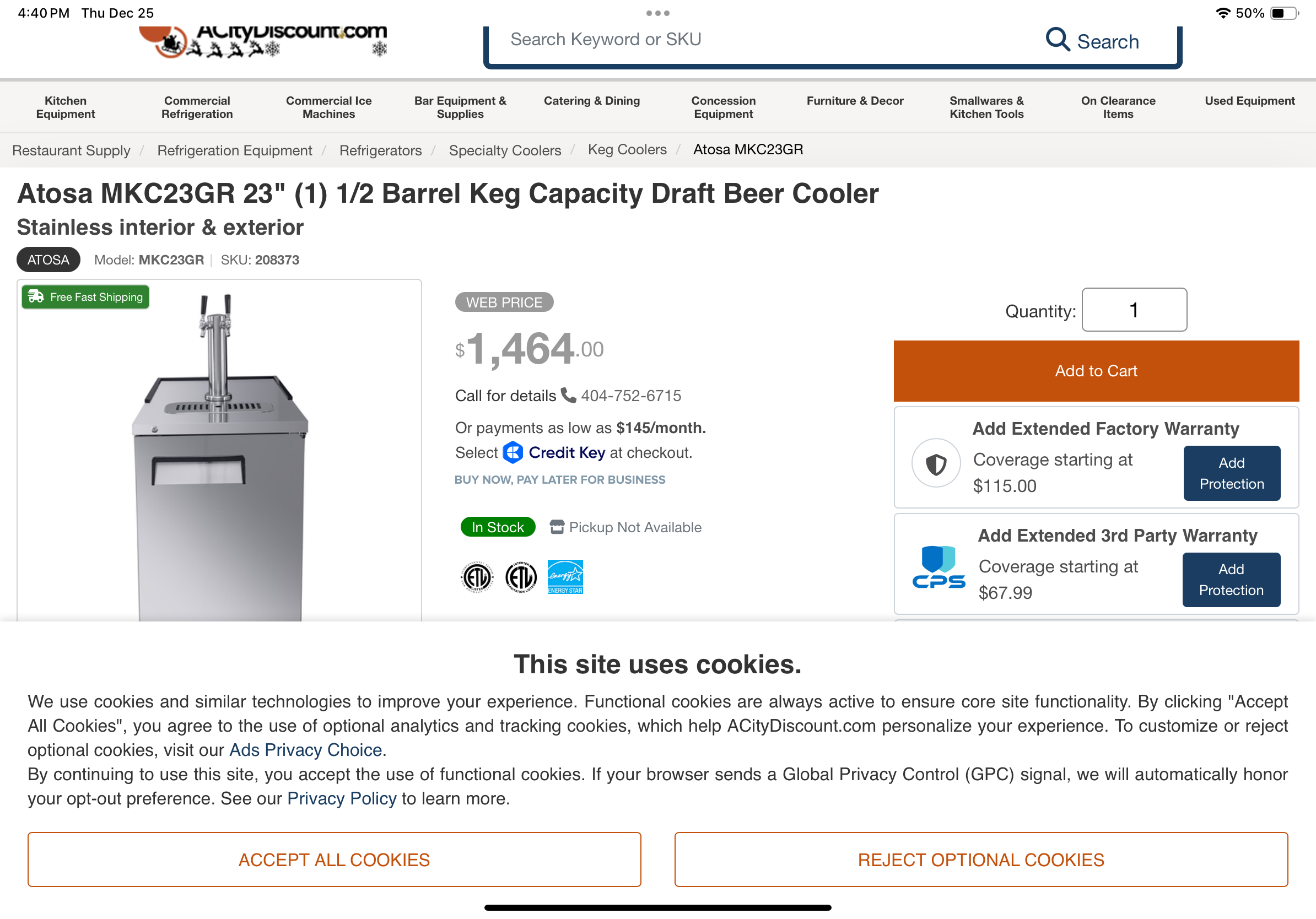Click the Quantity input field
This screenshot has height=919, width=1316.
coord(1134,310)
